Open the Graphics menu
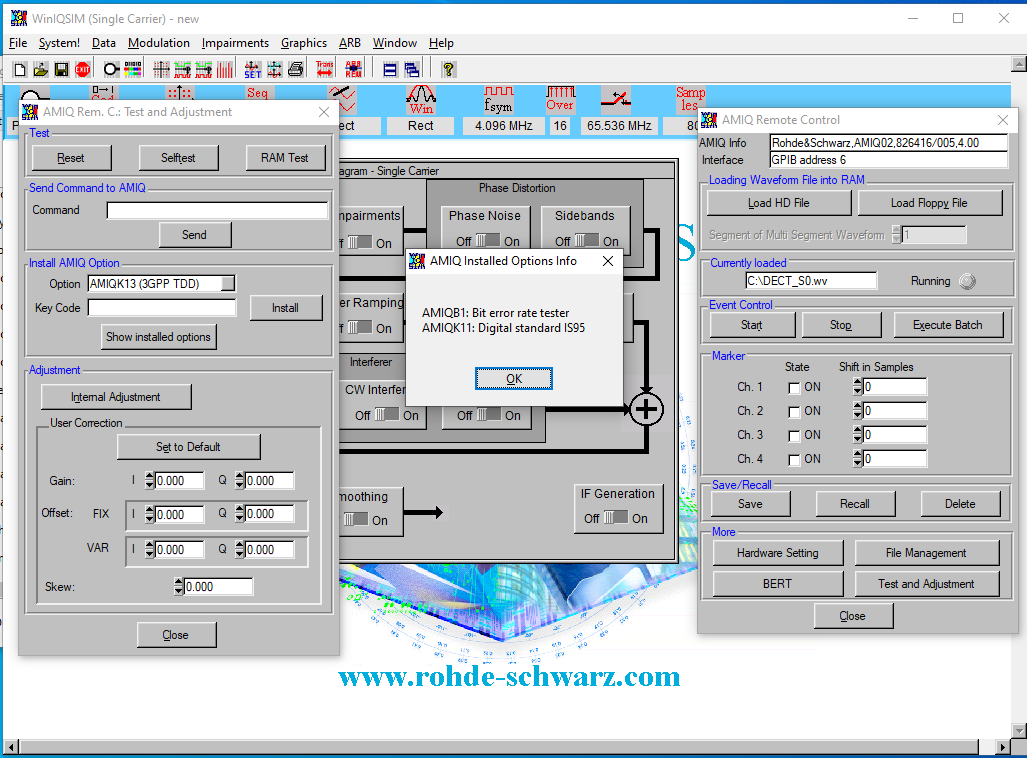Screen dimensions: 1027x758 point(304,43)
